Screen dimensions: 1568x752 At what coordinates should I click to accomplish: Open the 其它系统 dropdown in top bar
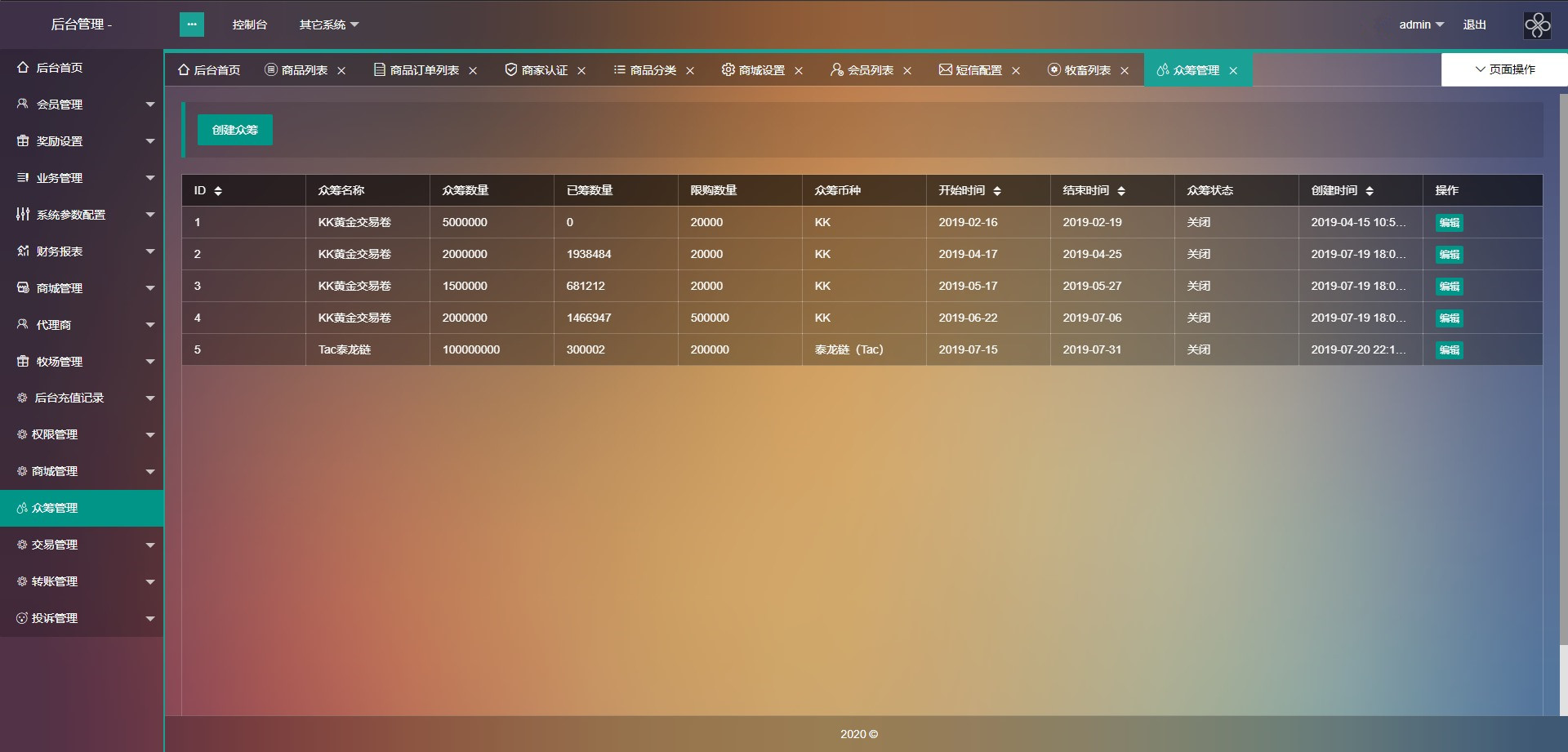point(327,24)
